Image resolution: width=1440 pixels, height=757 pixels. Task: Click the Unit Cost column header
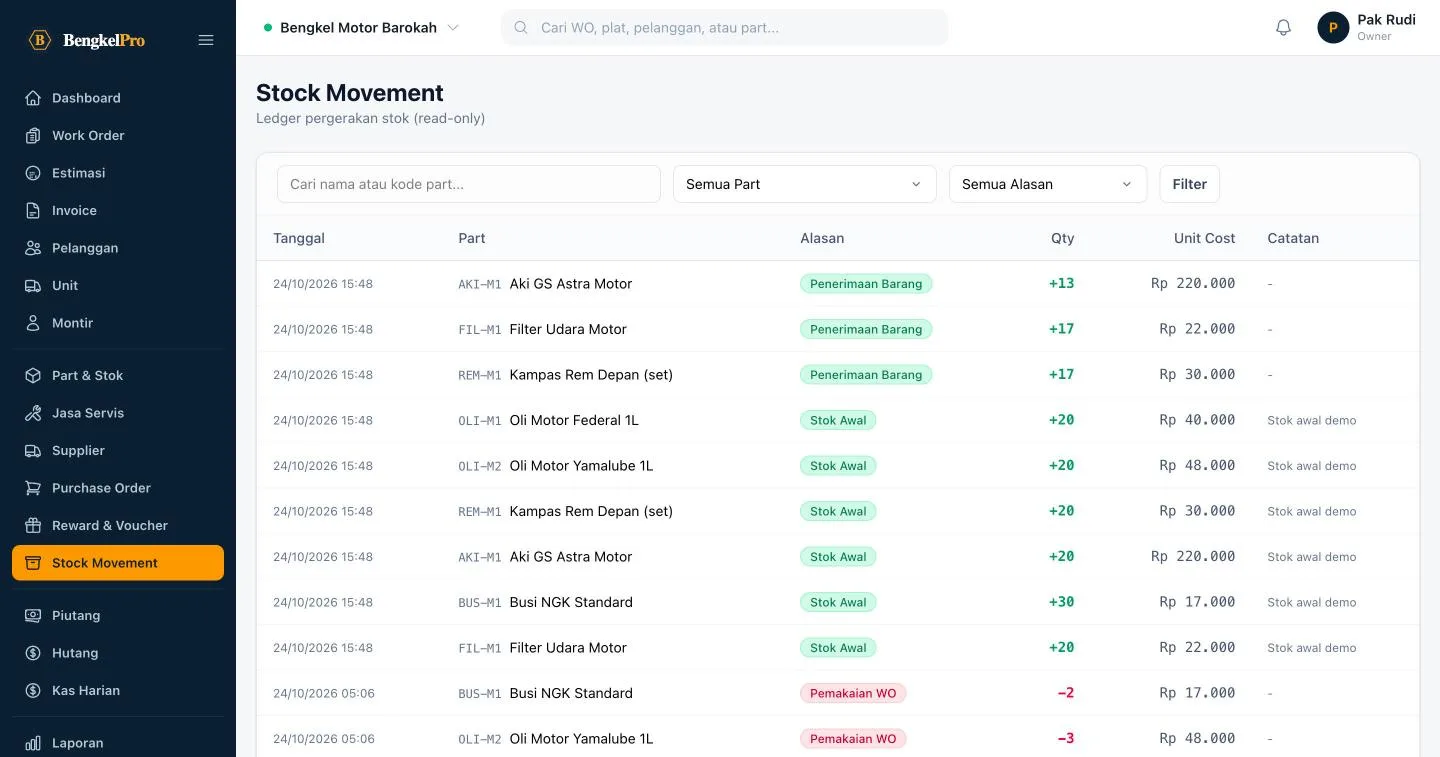click(1204, 238)
